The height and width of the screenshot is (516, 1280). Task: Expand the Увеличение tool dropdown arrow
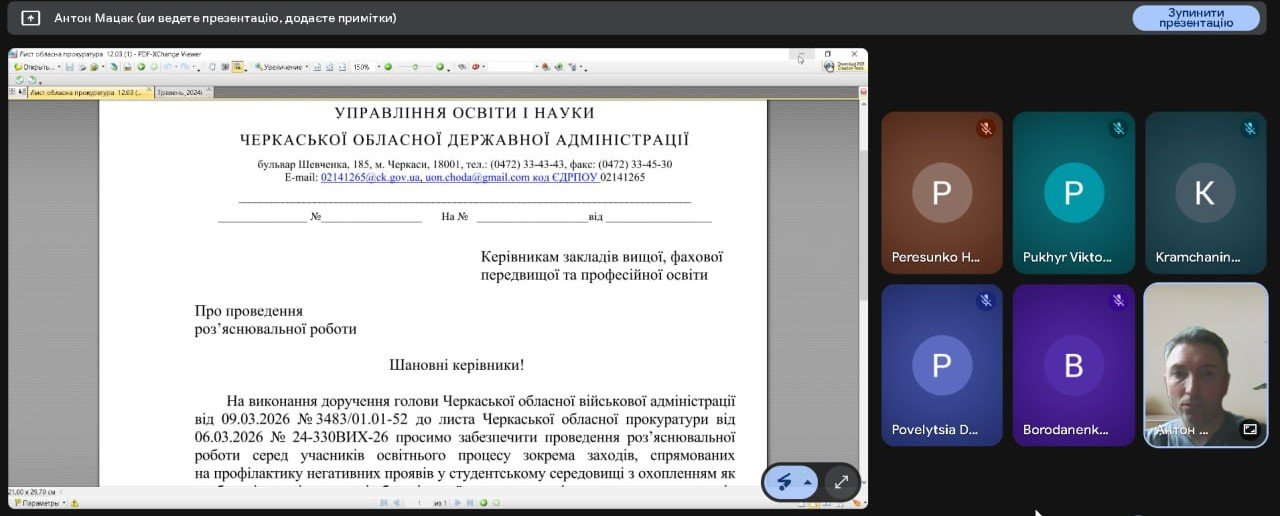click(307, 67)
